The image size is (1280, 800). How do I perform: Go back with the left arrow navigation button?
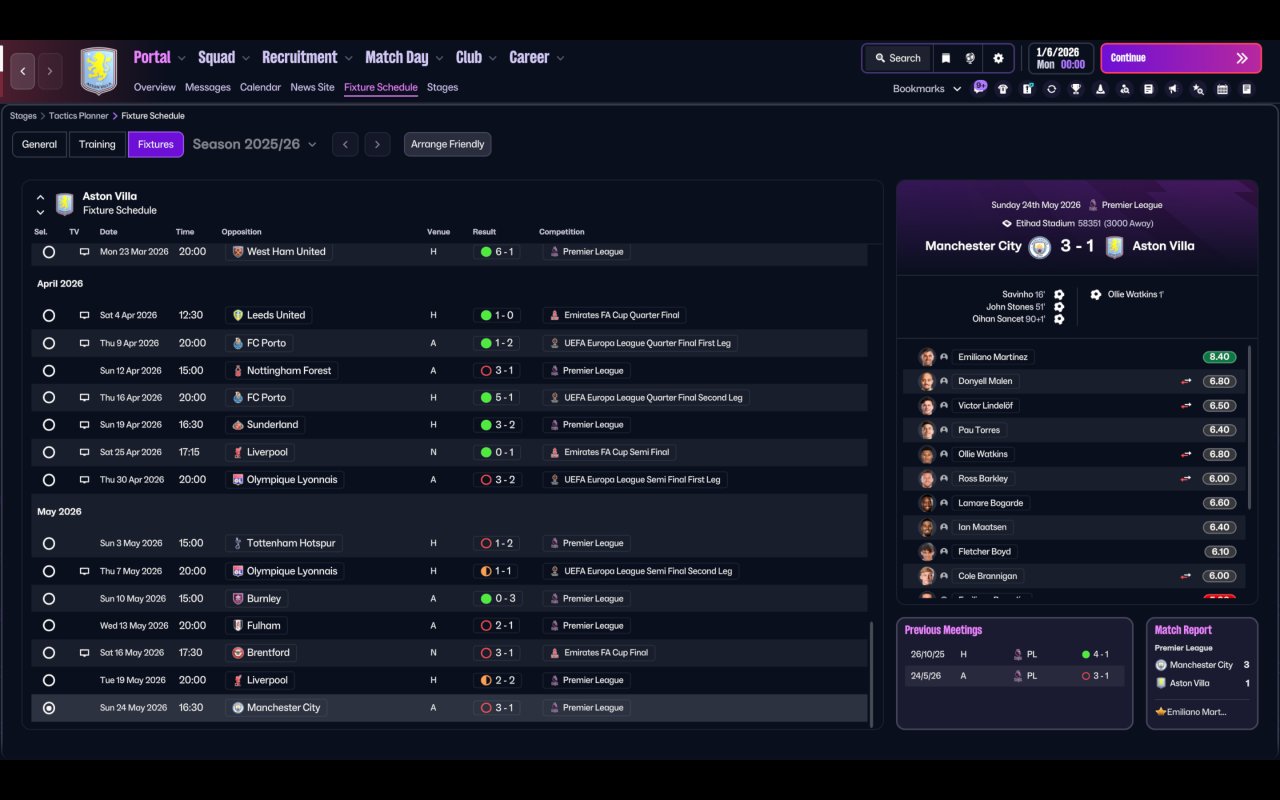coord(23,71)
